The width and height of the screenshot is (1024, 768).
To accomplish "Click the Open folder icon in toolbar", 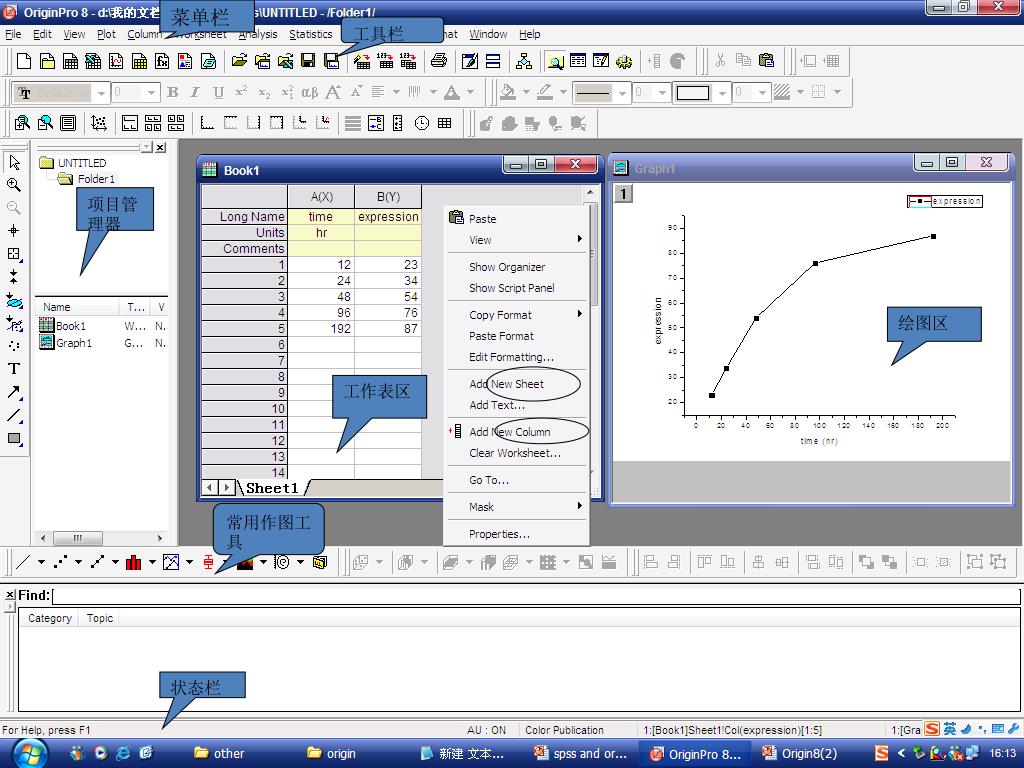I will 239,61.
